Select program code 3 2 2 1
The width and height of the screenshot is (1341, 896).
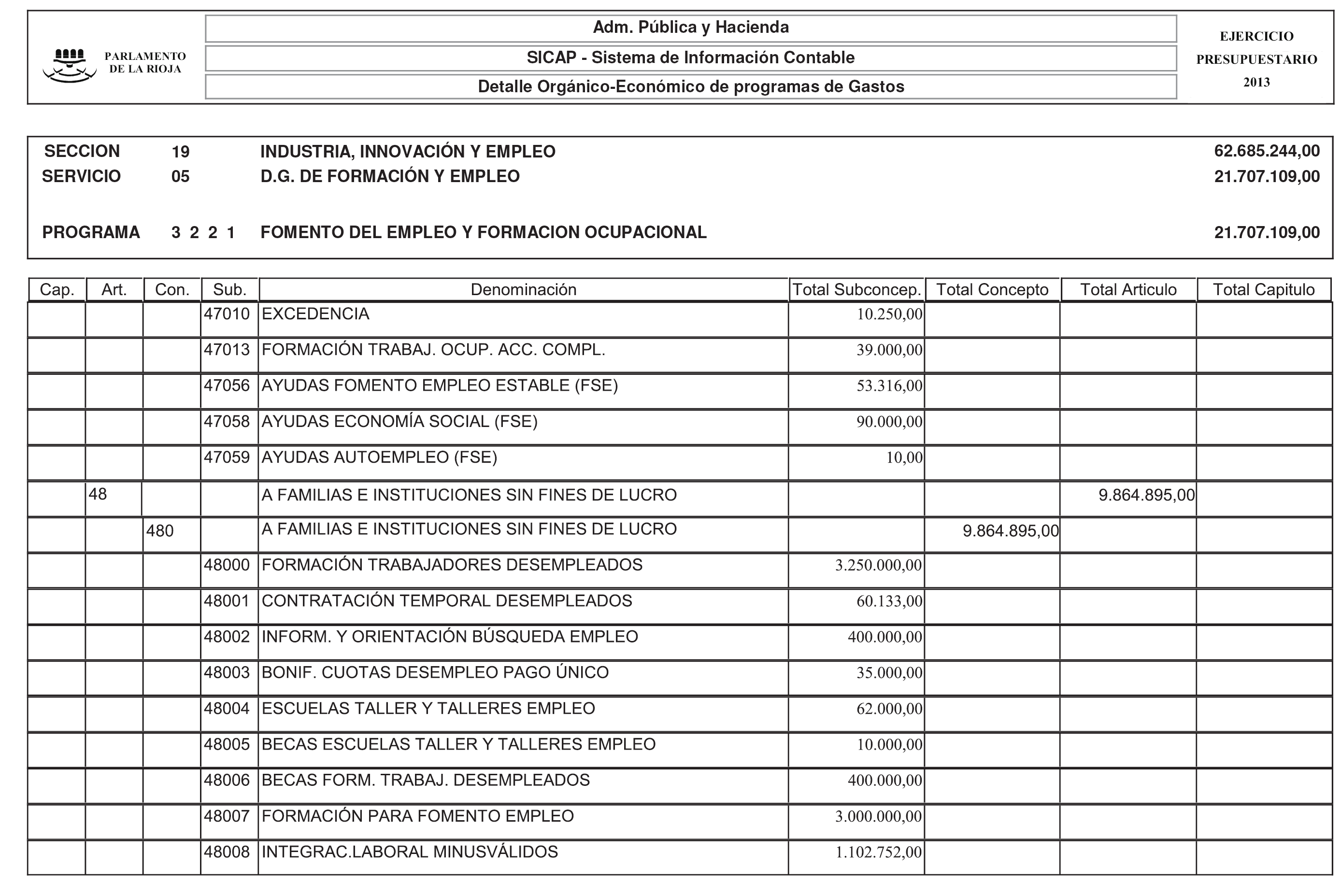pos(203,232)
